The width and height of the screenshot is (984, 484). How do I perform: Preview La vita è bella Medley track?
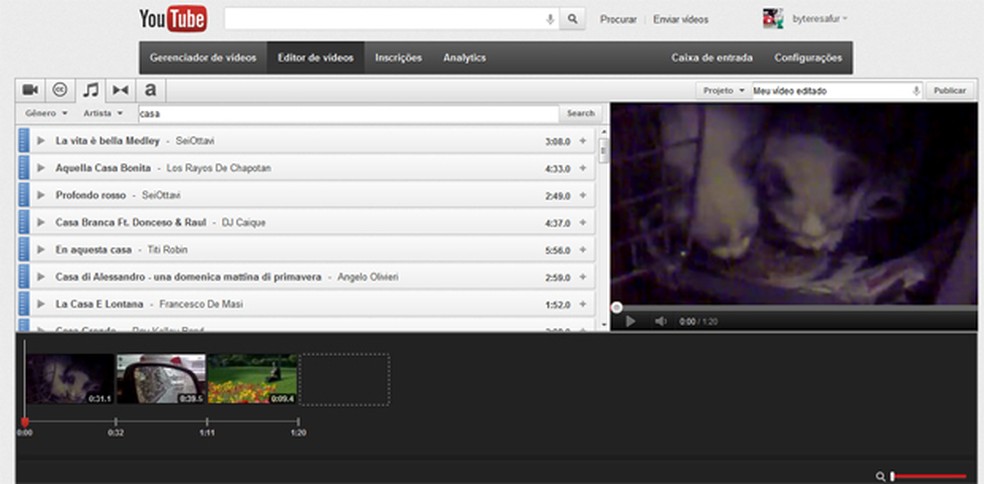click(41, 141)
